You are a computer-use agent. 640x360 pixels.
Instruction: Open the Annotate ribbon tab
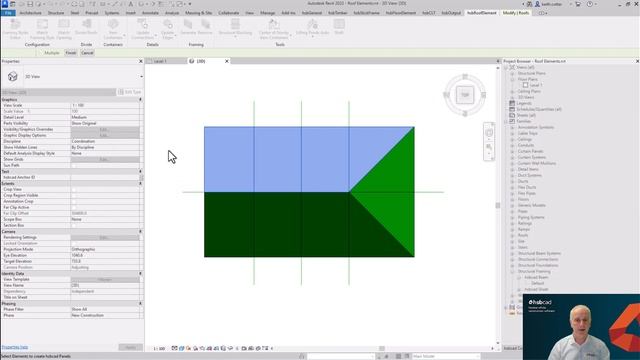[150, 13]
